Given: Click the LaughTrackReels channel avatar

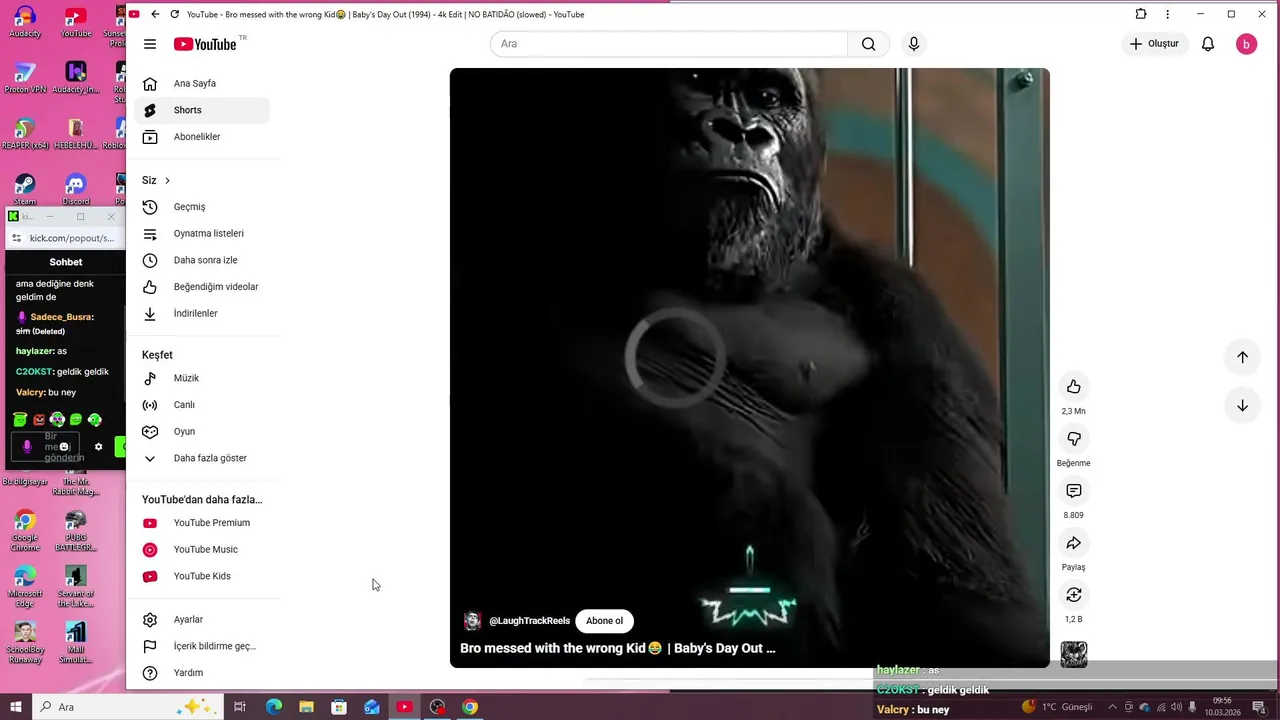Looking at the screenshot, I should click(472, 621).
